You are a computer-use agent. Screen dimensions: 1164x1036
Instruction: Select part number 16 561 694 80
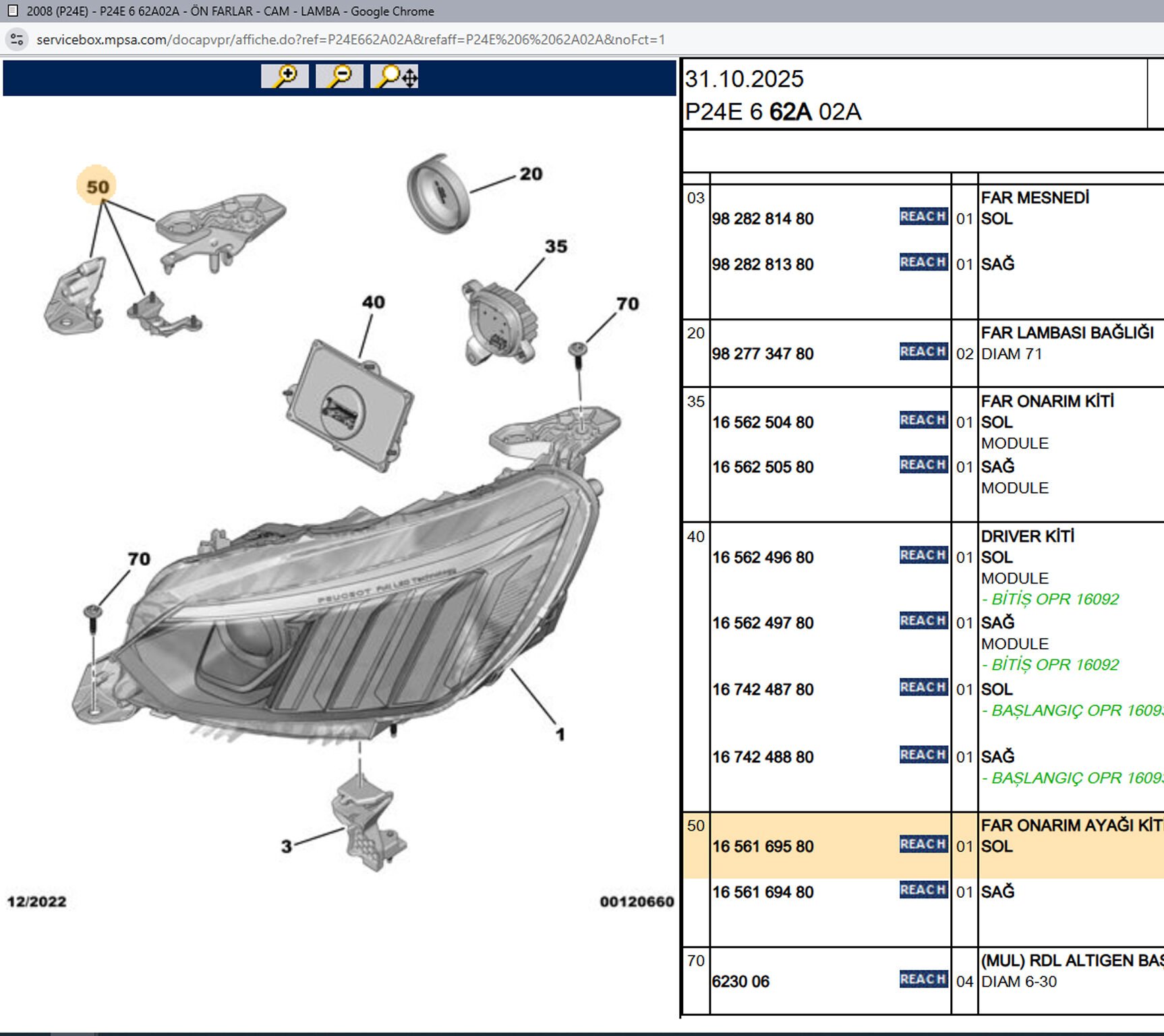point(763,892)
